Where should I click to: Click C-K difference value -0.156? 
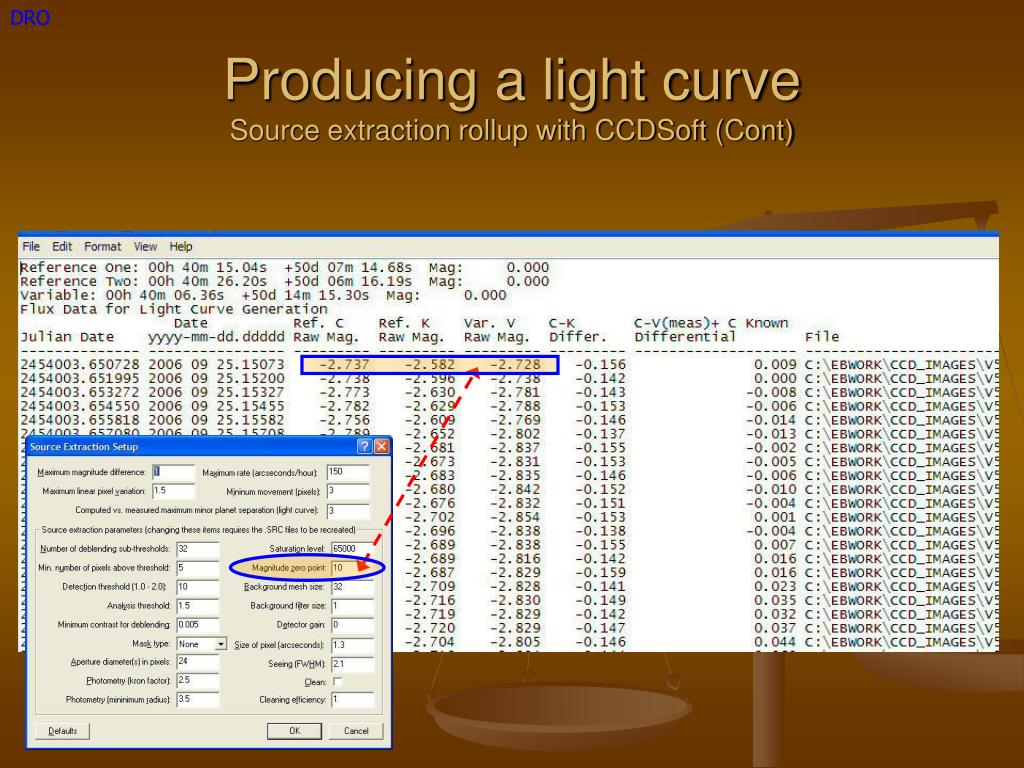pos(600,364)
